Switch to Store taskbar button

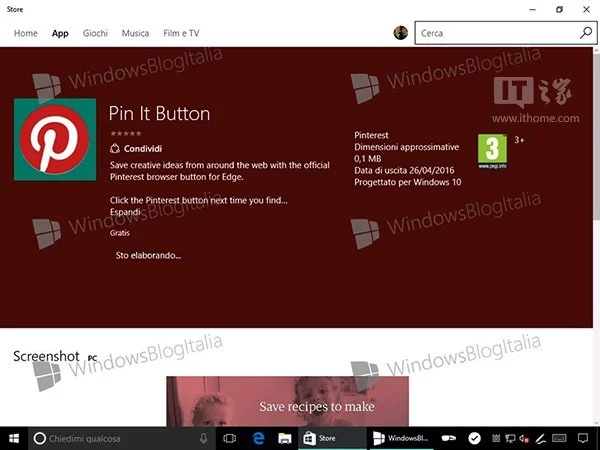pos(331,439)
